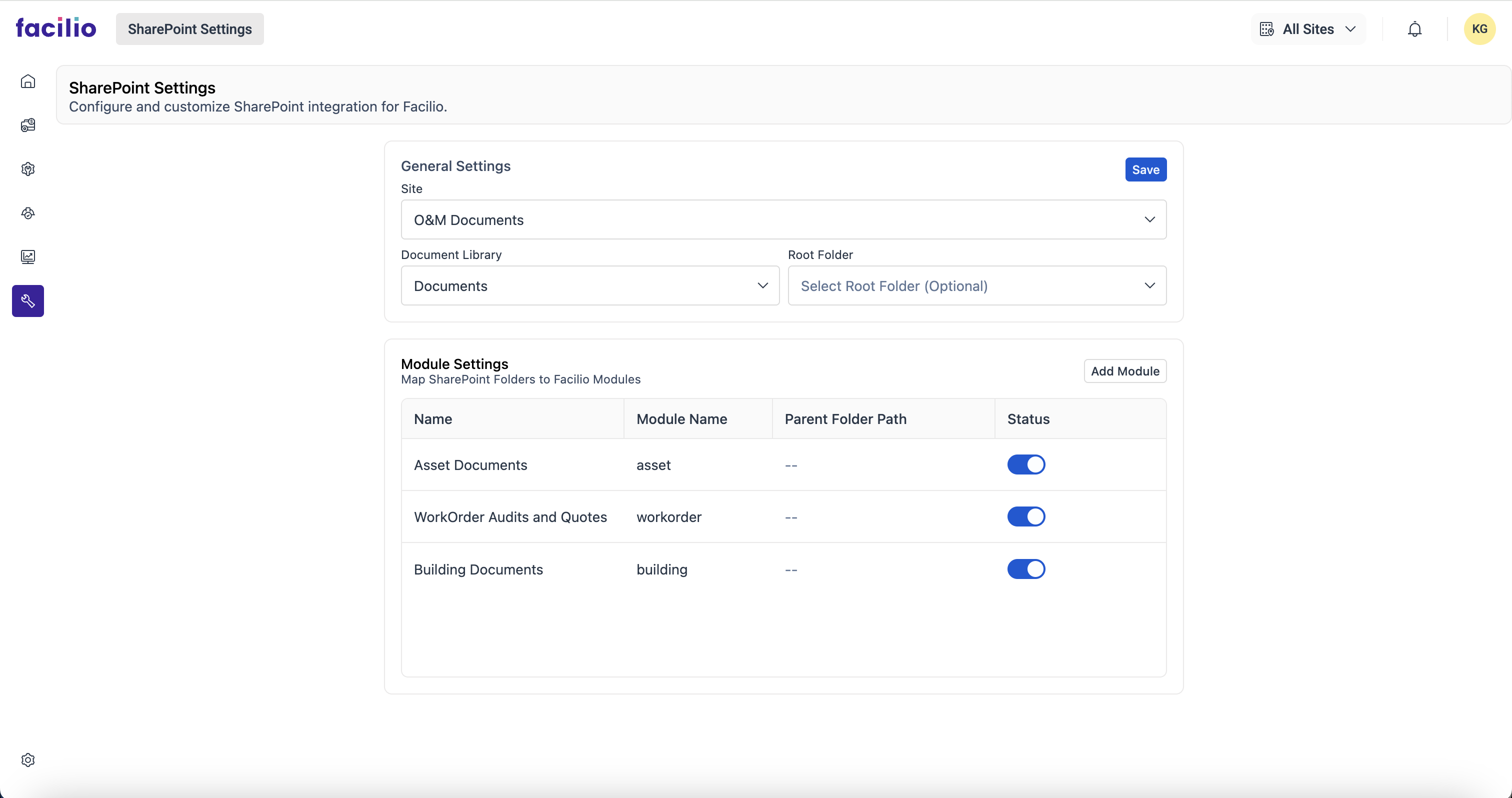This screenshot has height=798, width=1512.
Task: Expand the All Sites selector
Action: click(1308, 29)
